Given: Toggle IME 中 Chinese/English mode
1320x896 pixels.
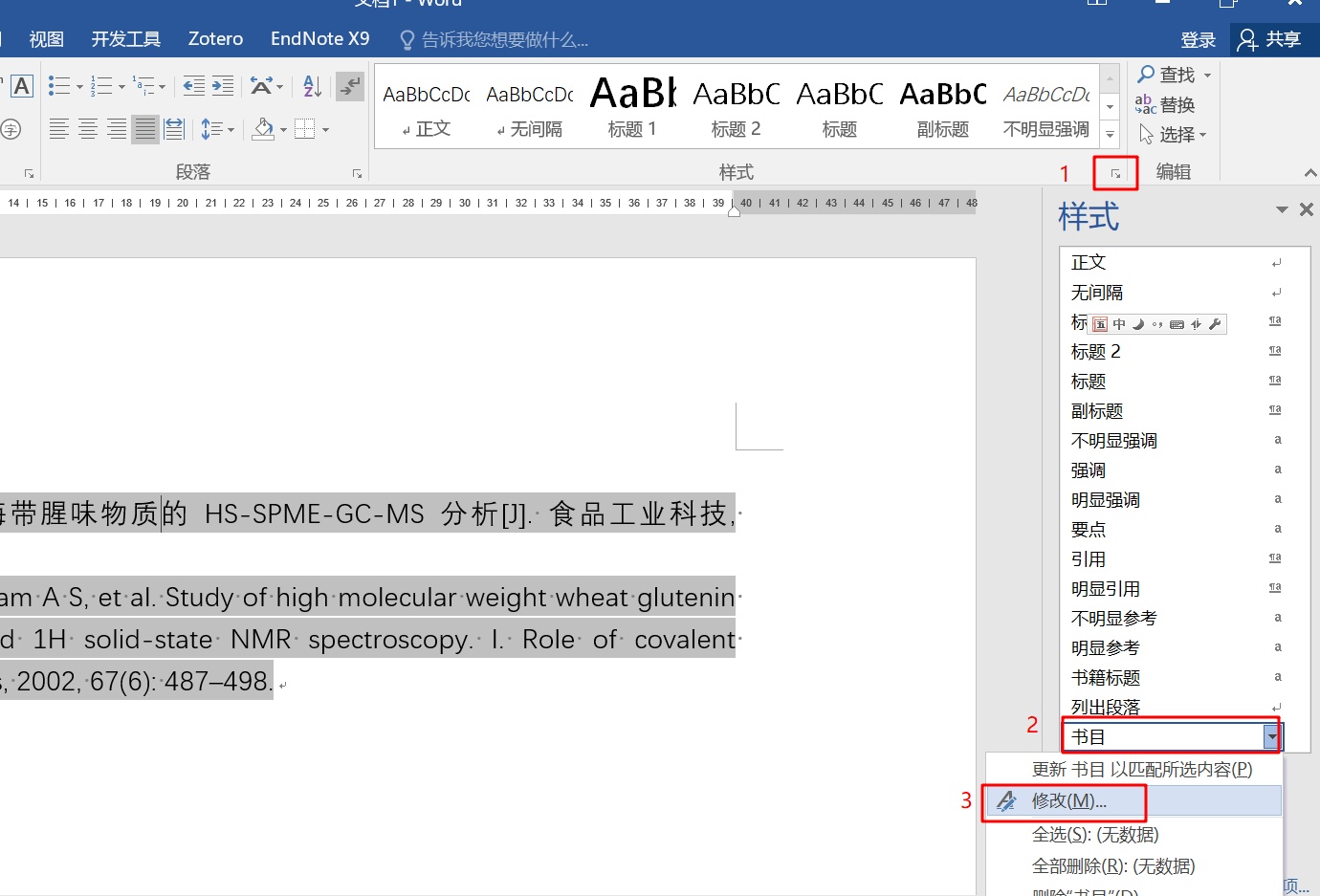Looking at the screenshot, I should [1119, 324].
